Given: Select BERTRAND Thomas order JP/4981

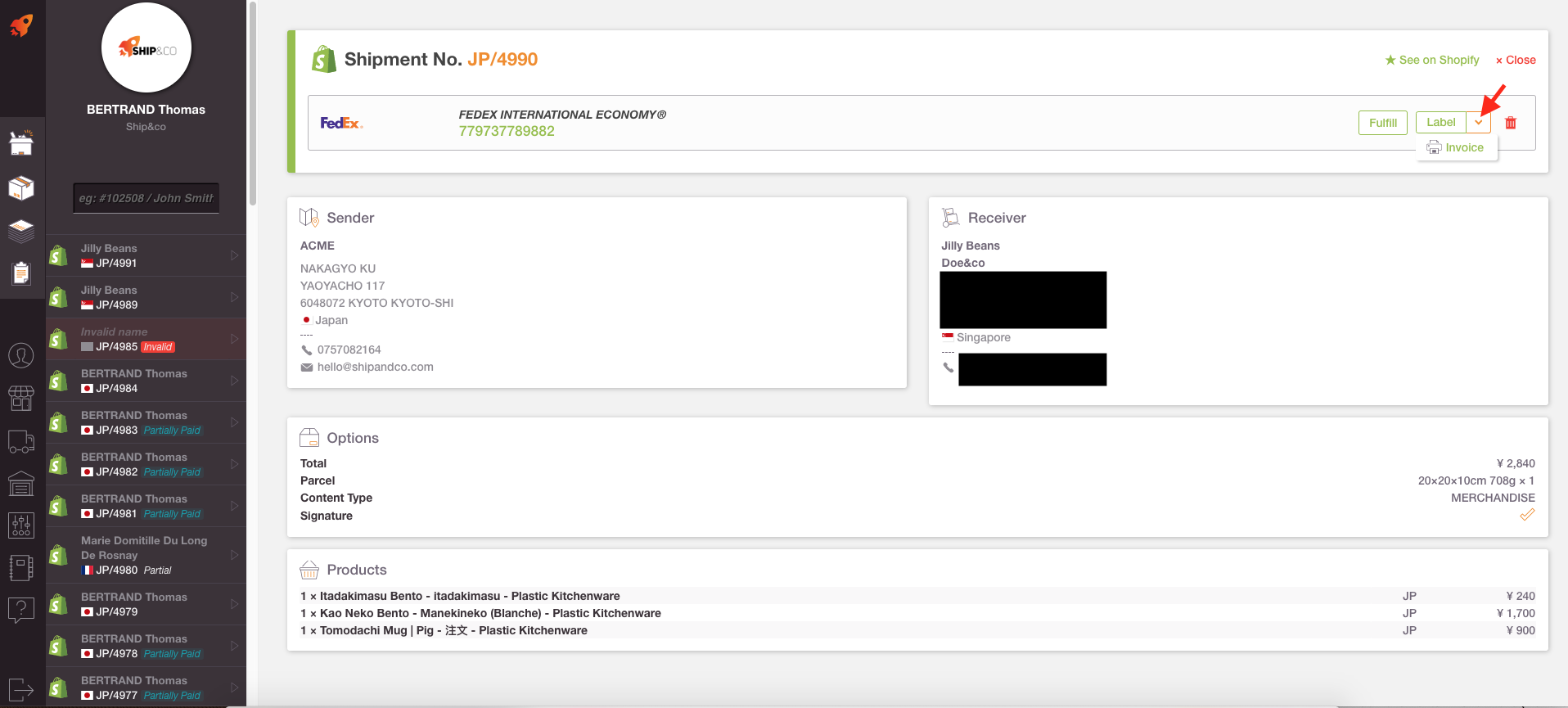Looking at the screenshot, I should [x=146, y=506].
